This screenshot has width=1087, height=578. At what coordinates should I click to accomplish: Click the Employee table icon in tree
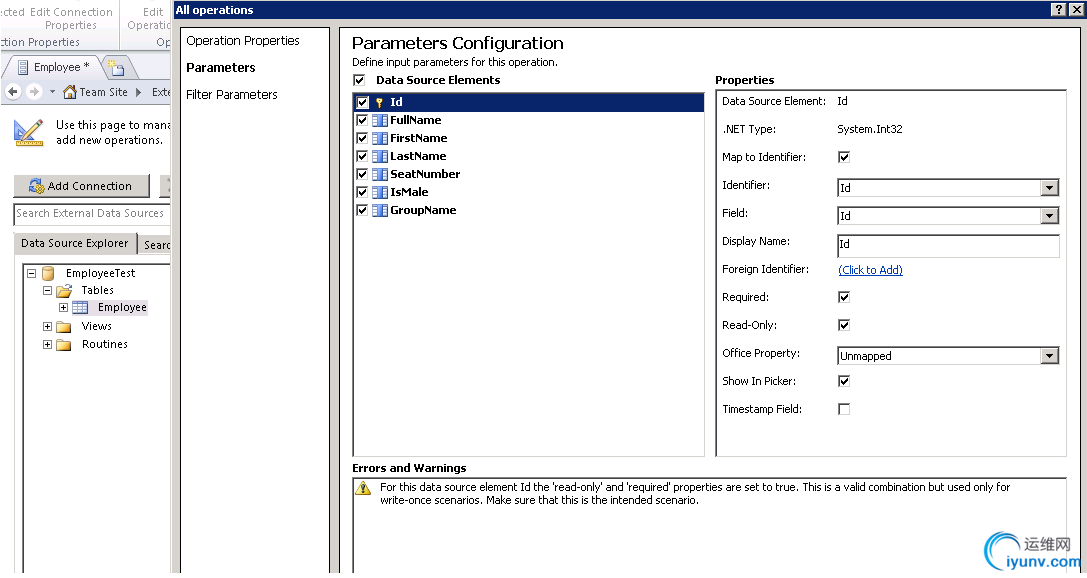80,308
